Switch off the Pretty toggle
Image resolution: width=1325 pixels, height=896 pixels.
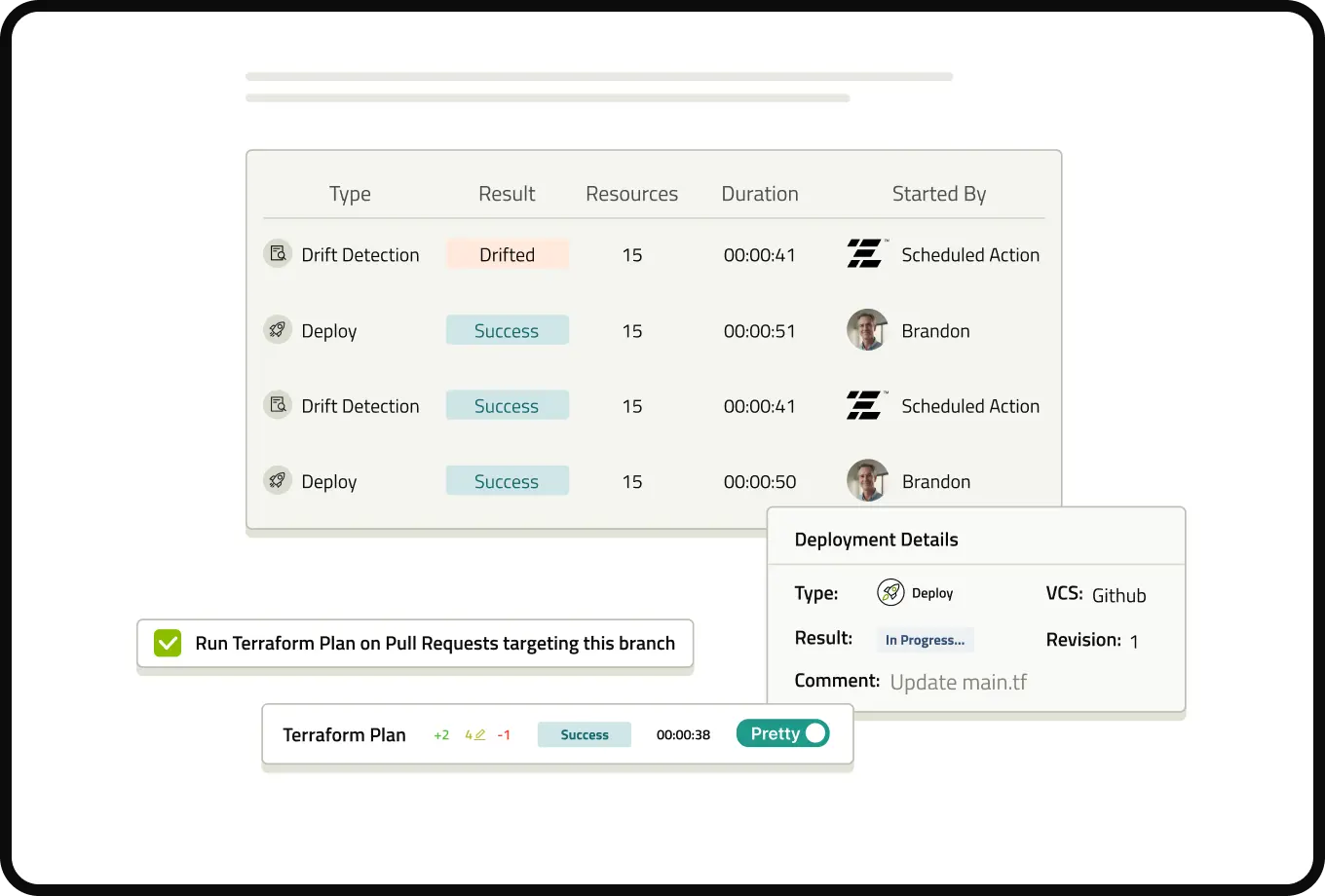coord(782,733)
